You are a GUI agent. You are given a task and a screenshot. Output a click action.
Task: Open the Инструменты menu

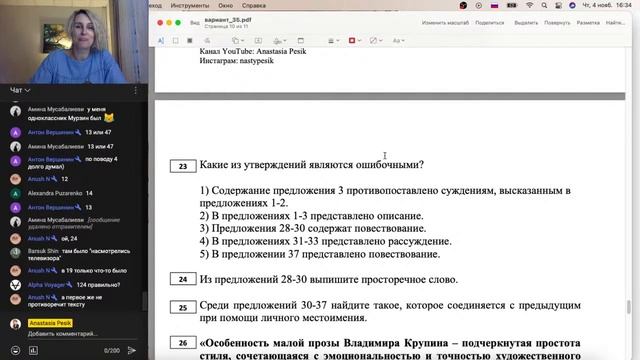(x=190, y=6)
